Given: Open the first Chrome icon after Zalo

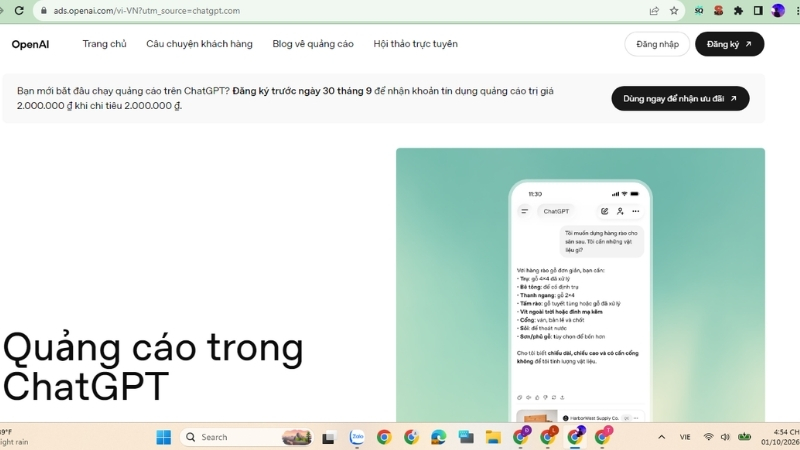Looking at the screenshot, I should coord(384,437).
